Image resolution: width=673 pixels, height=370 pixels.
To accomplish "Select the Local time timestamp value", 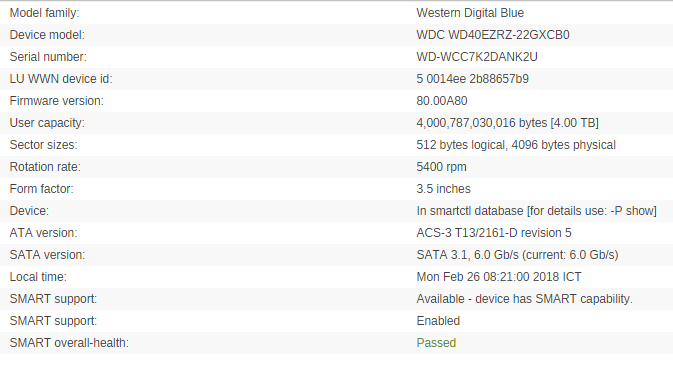I will [499, 277].
